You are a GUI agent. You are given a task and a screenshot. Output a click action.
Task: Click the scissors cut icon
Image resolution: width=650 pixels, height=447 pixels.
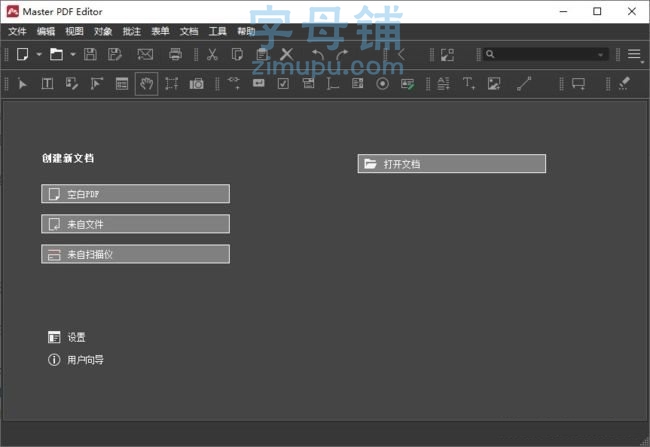212,54
